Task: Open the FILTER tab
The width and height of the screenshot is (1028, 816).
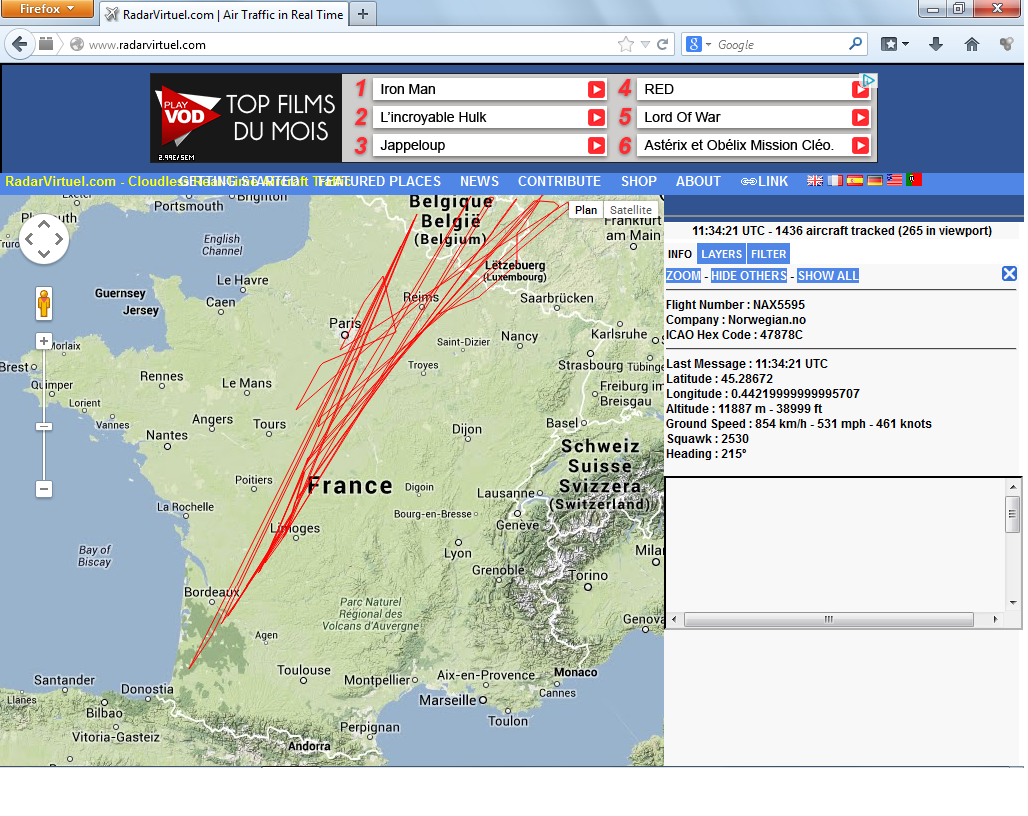Action: point(768,254)
